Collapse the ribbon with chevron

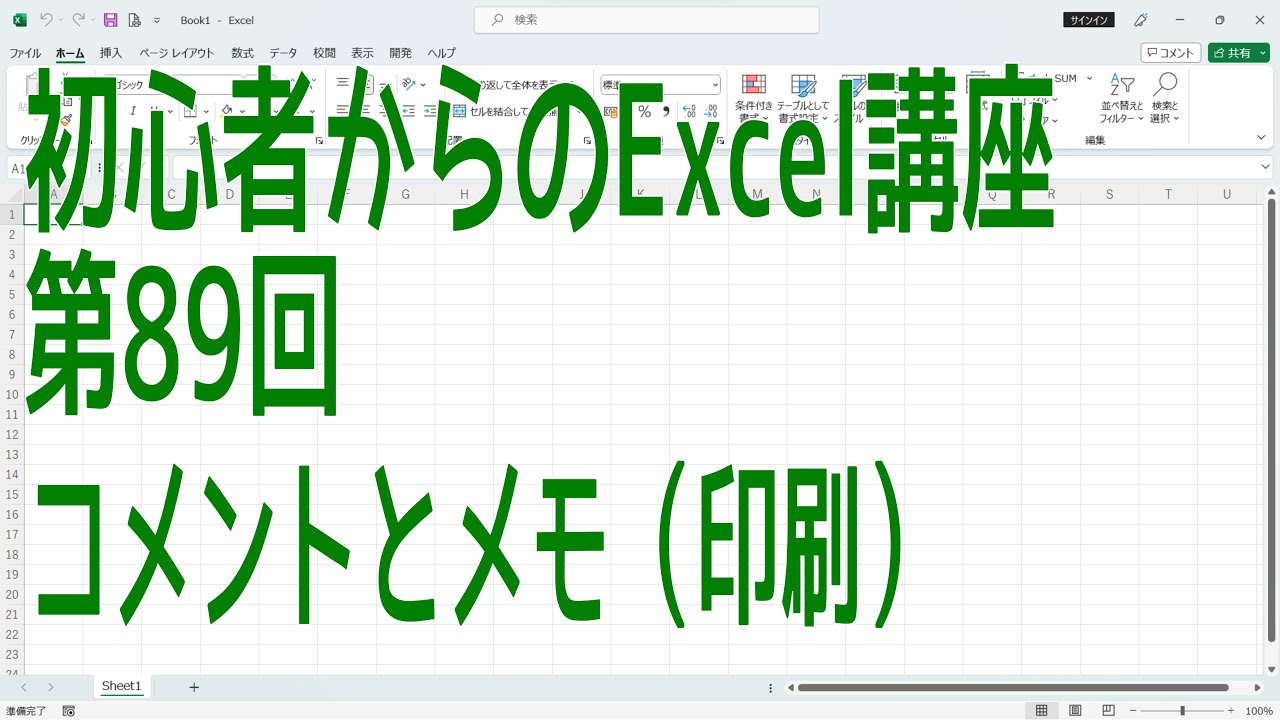(x=1262, y=137)
